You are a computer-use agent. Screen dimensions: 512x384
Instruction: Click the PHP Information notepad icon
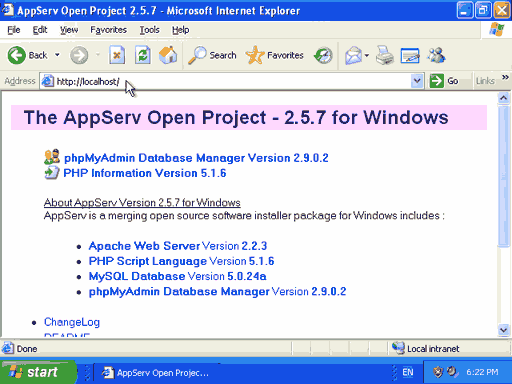(52, 173)
